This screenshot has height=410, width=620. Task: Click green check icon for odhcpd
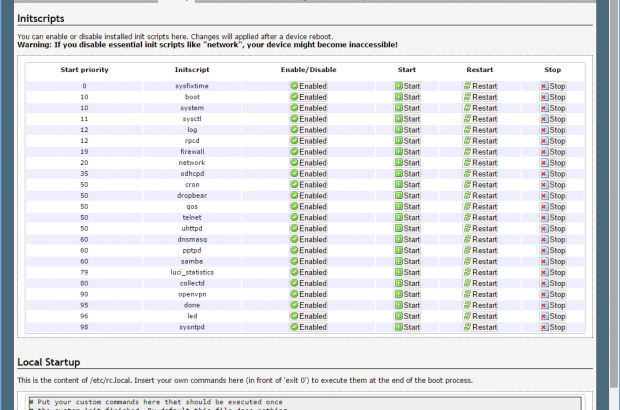click(295, 174)
